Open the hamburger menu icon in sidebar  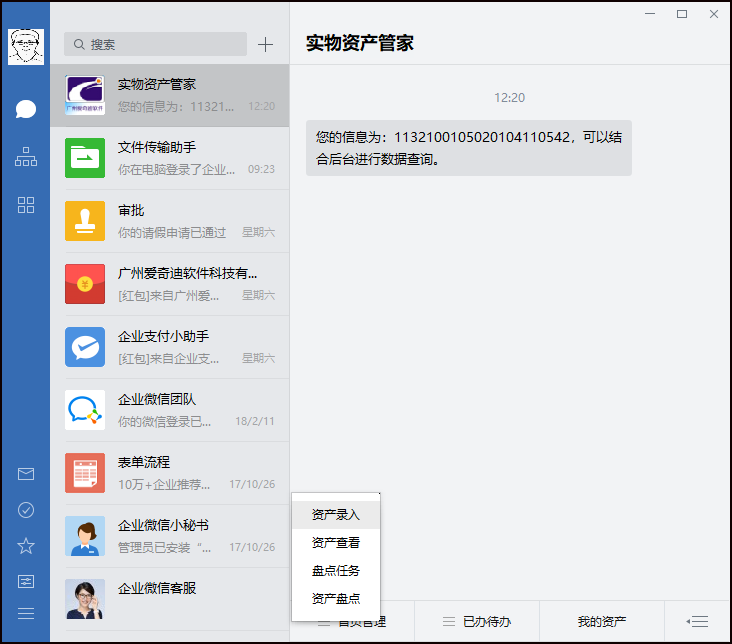(26, 613)
